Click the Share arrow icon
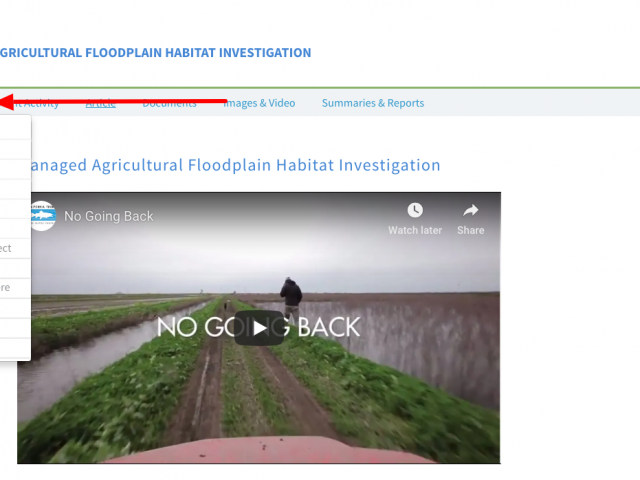This screenshot has width=640, height=480. pos(471,211)
